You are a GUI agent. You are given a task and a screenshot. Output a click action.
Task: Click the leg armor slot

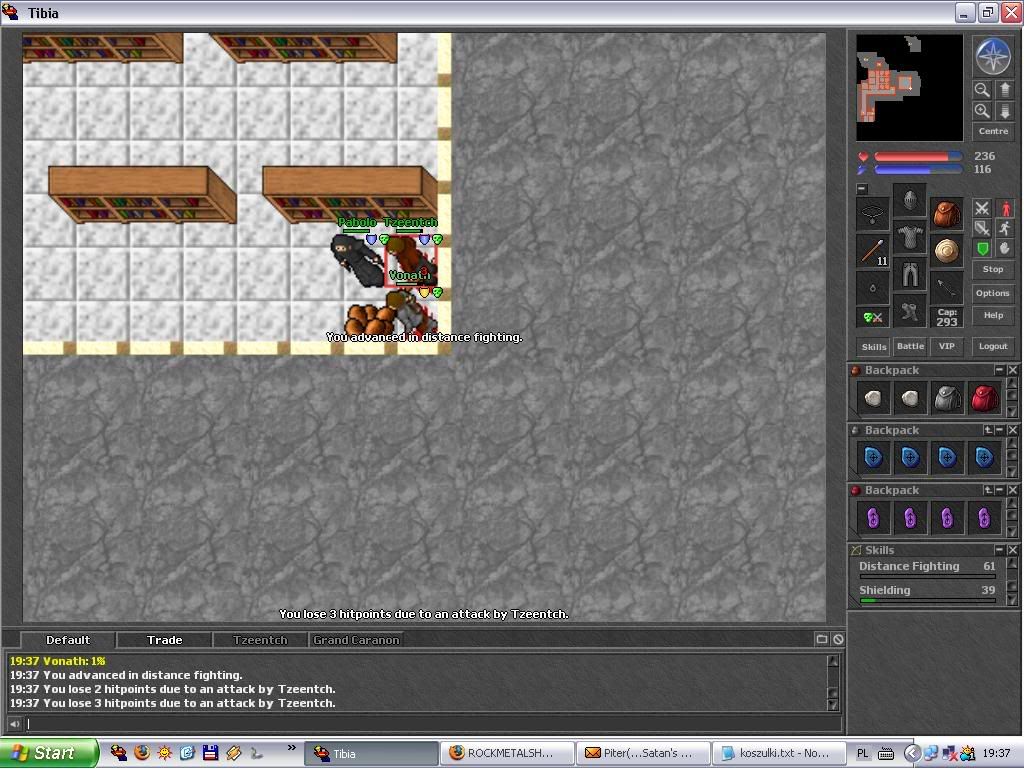tap(910, 274)
